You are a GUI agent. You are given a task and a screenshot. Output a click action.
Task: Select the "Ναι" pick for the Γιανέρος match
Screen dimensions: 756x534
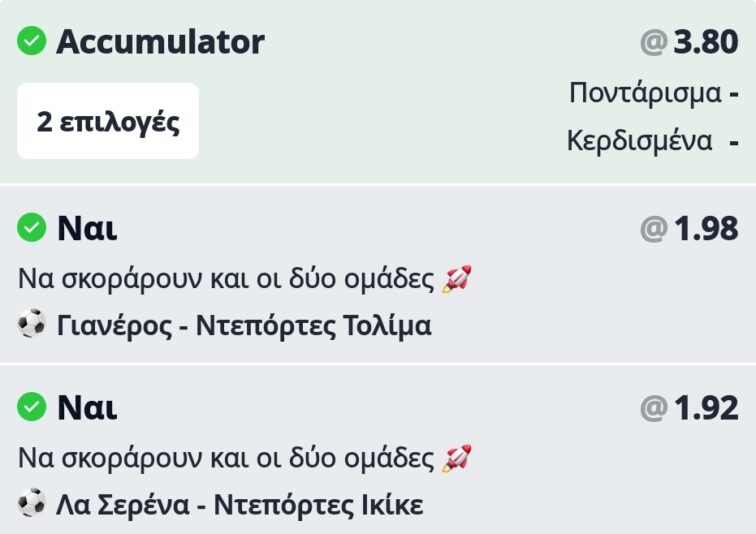(x=87, y=229)
